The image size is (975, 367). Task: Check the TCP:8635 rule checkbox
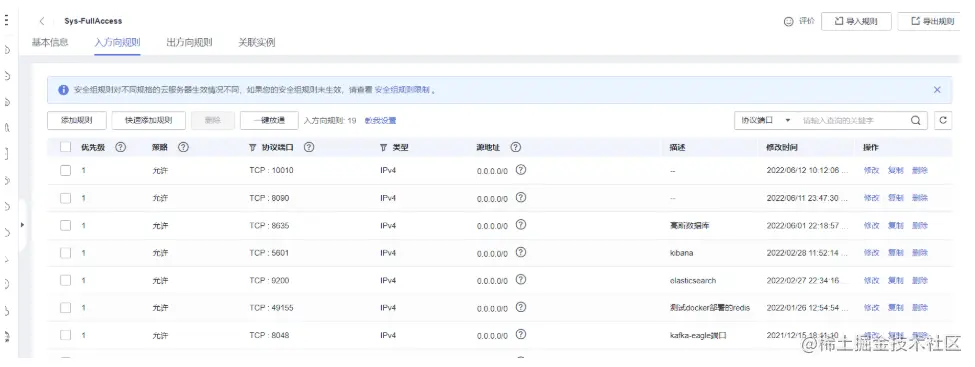65,225
